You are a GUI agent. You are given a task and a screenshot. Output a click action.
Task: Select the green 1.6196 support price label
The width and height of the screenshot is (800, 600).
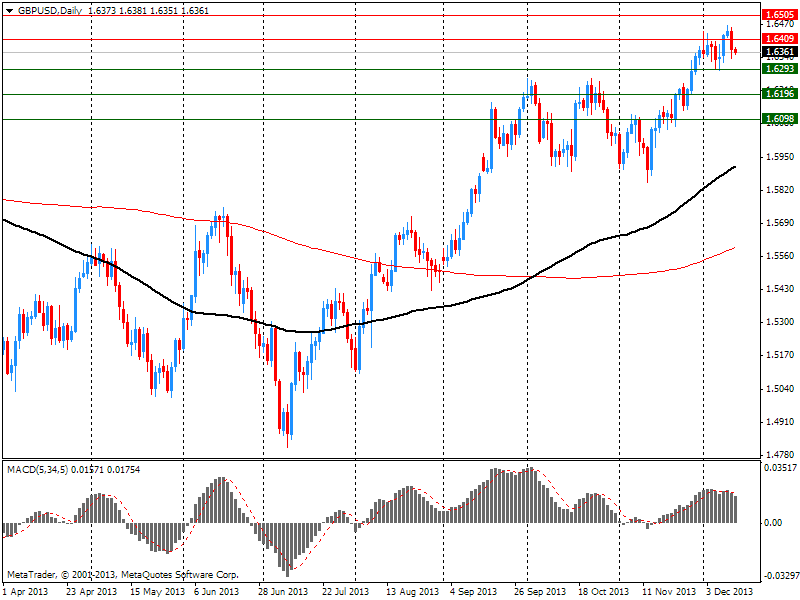coord(779,94)
